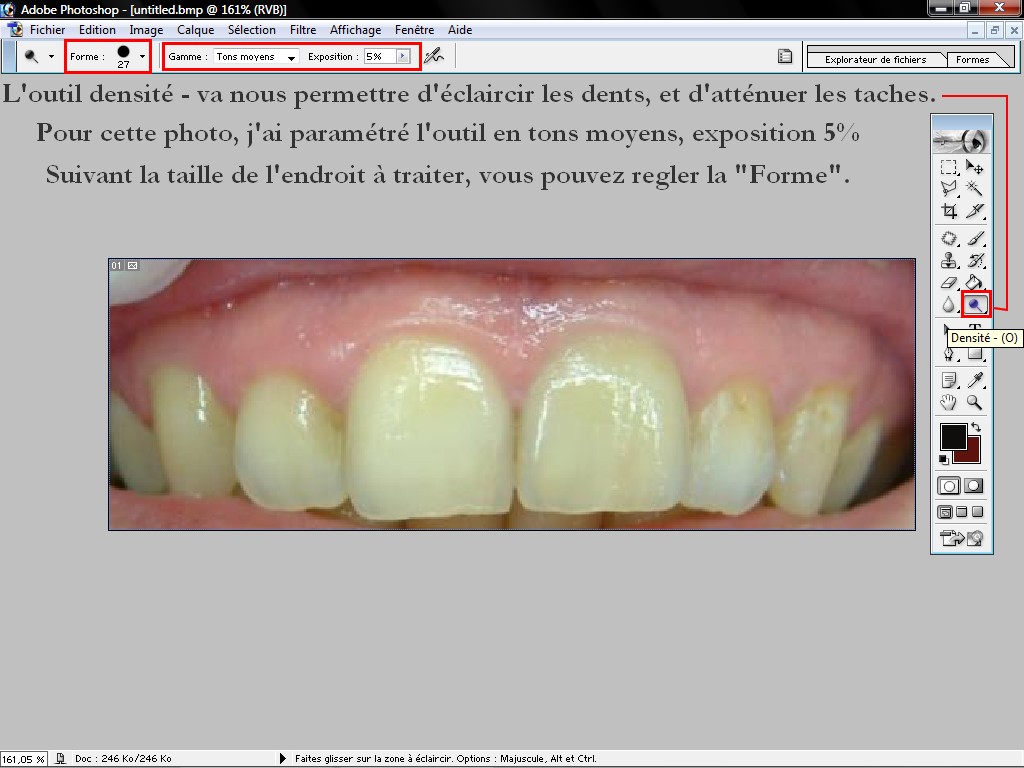
Task: Select the Paint Bucket tool
Action: [974, 282]
